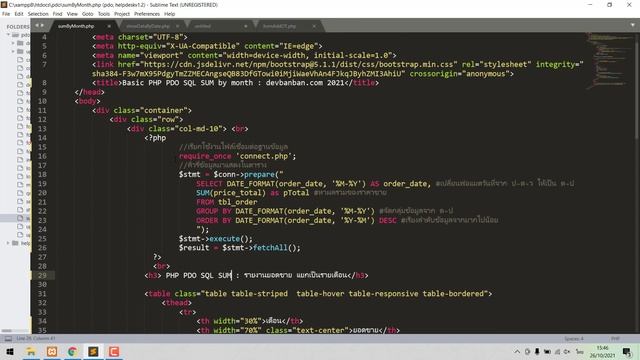This screenshot has width=640, height=360.
Task: Click the meta charset="UTF-8" line
Action: [x=140, y=37]
